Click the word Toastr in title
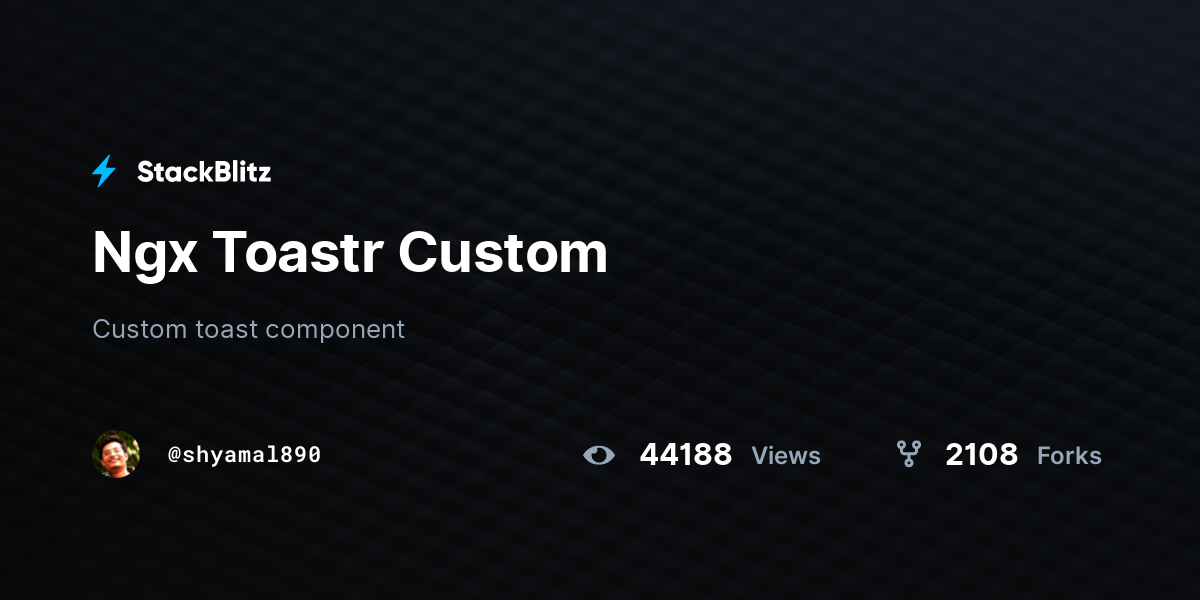Viewport: 1200px width, 600px height. (x=298, y=253)
